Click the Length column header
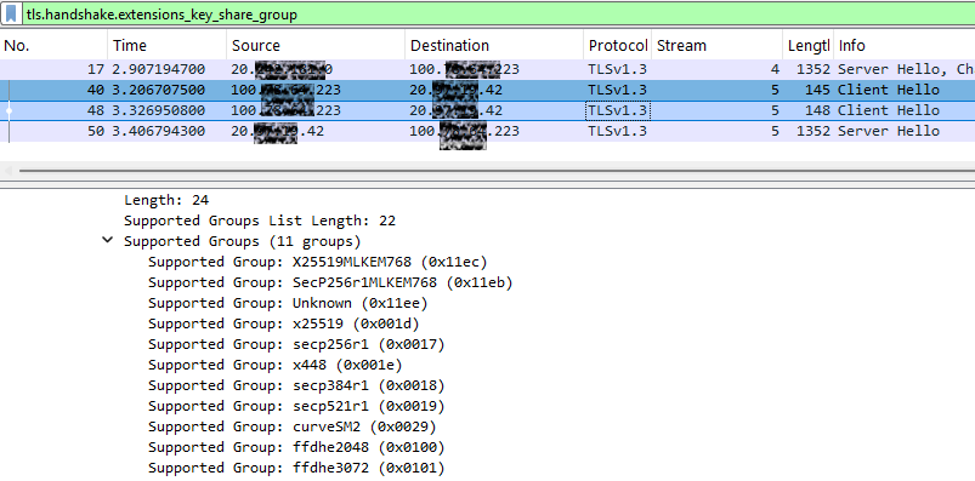 [808, 45]
